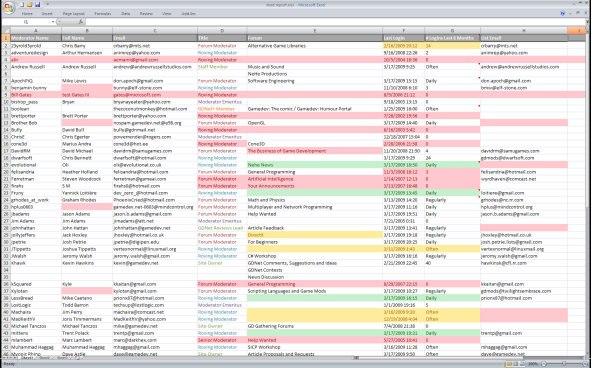Open the Insert ribbon tab
The width and height of the screenshot is (591, 368).
(x=47, y=14)
